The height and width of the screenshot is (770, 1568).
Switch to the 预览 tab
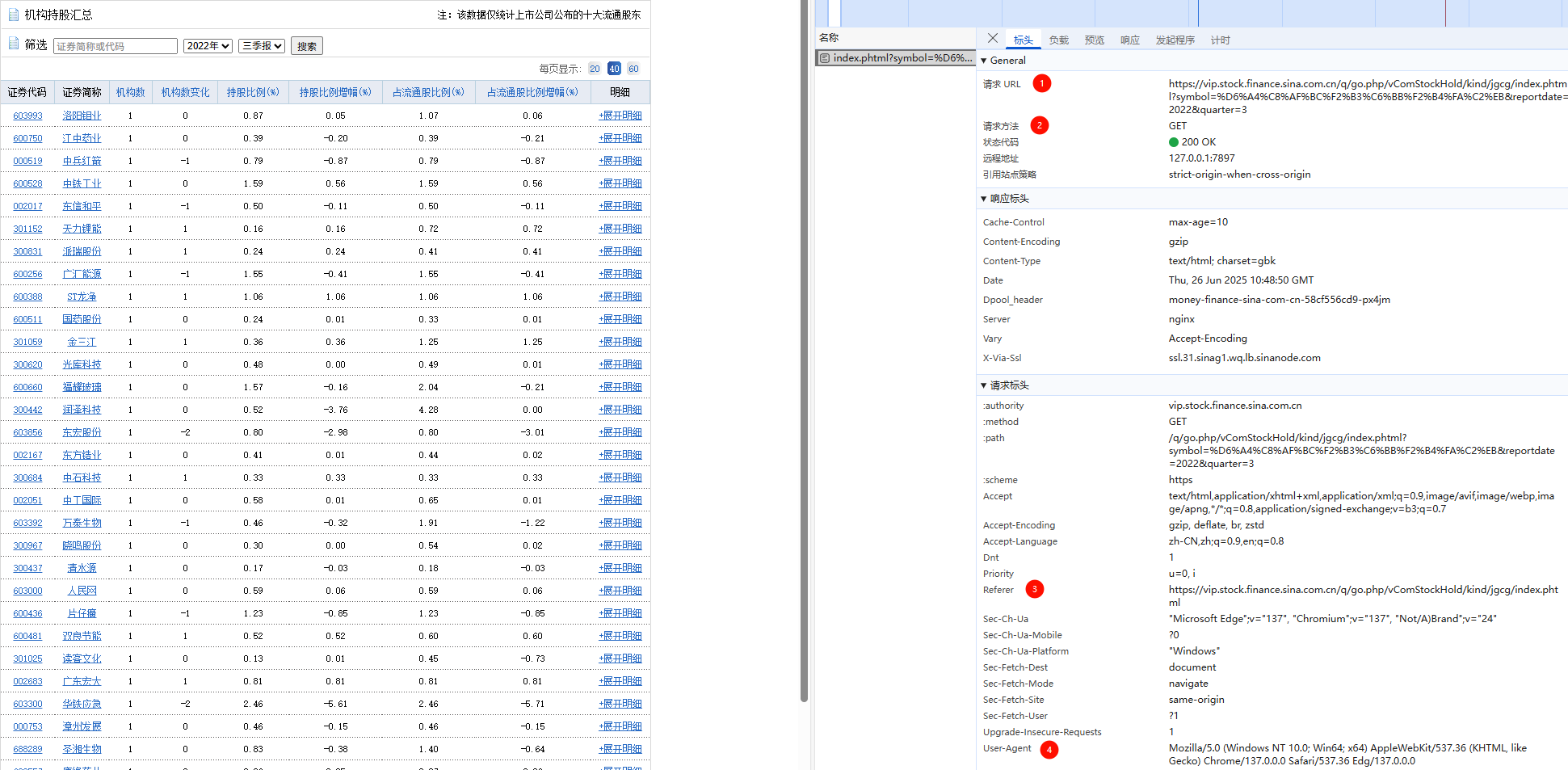point(1095,40)
